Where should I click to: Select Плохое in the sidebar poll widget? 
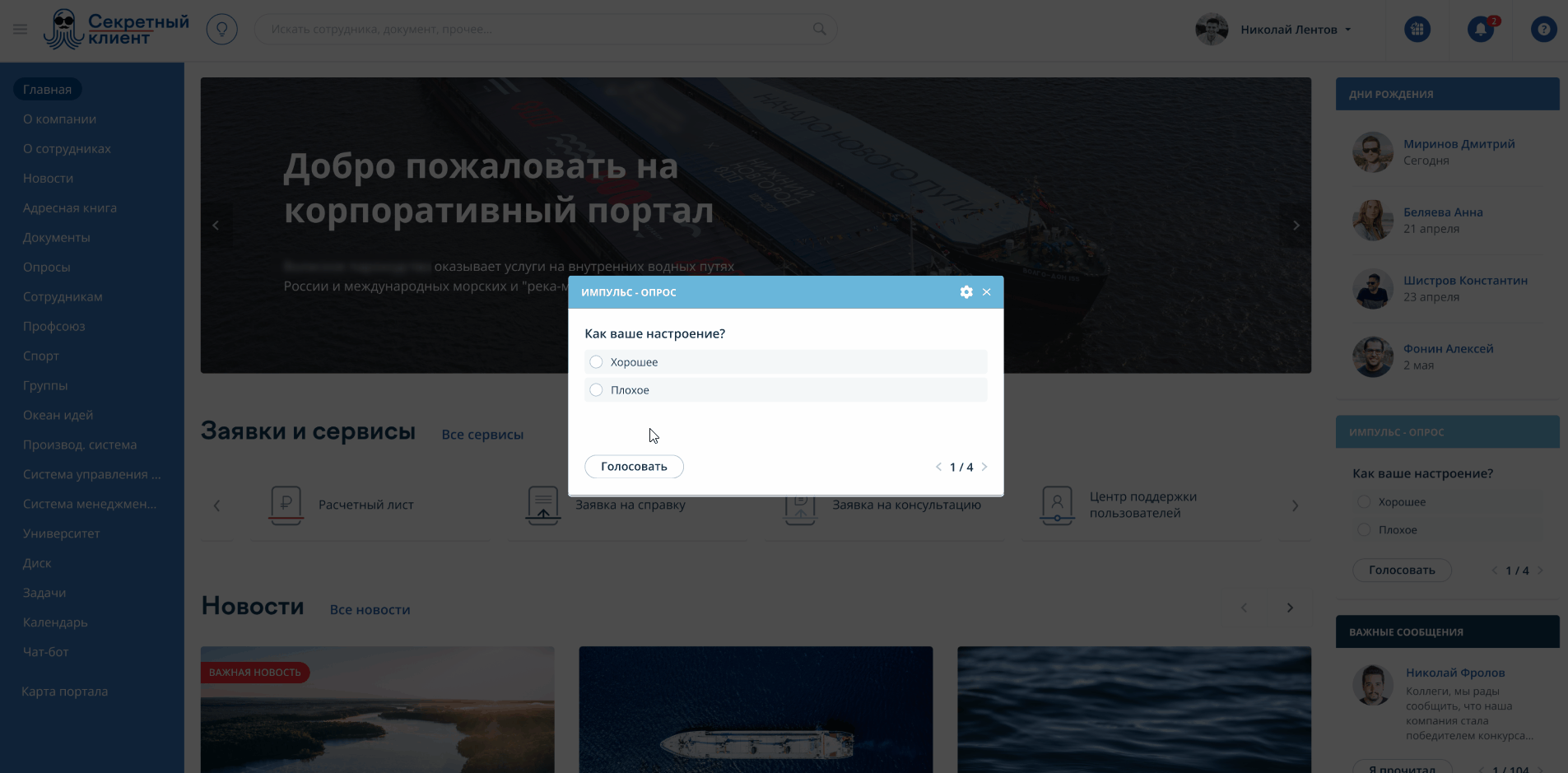point(1364,530)
